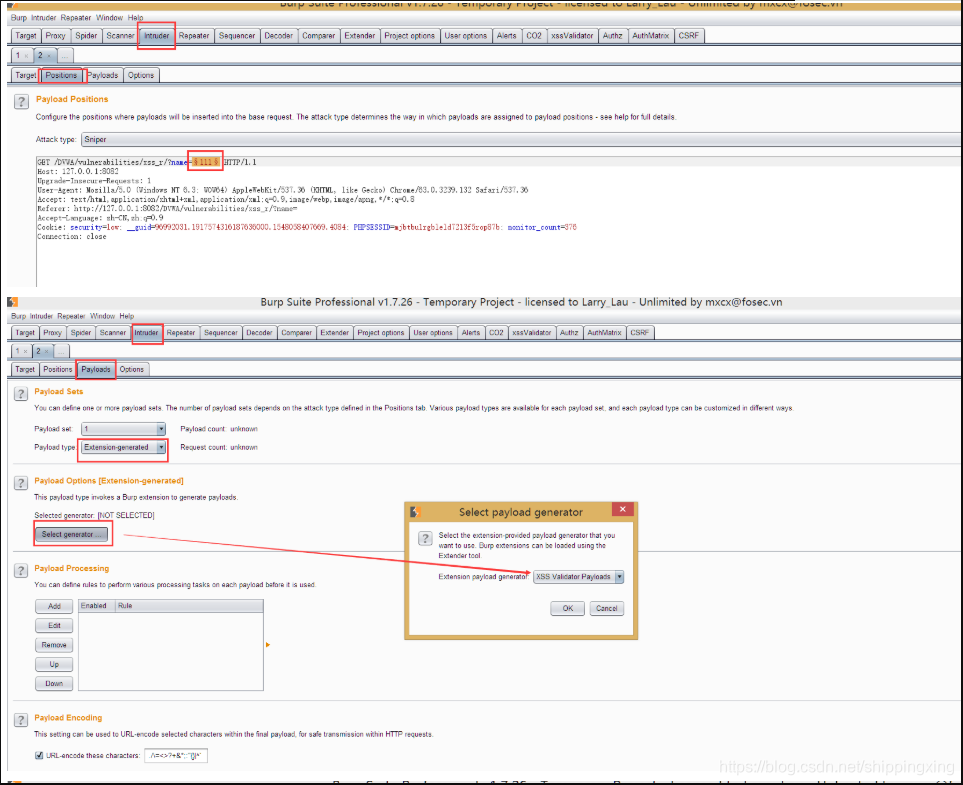Select Options sub-tab in Payload Sets window
The image size is (963, 785).
[x=131, y=370]
